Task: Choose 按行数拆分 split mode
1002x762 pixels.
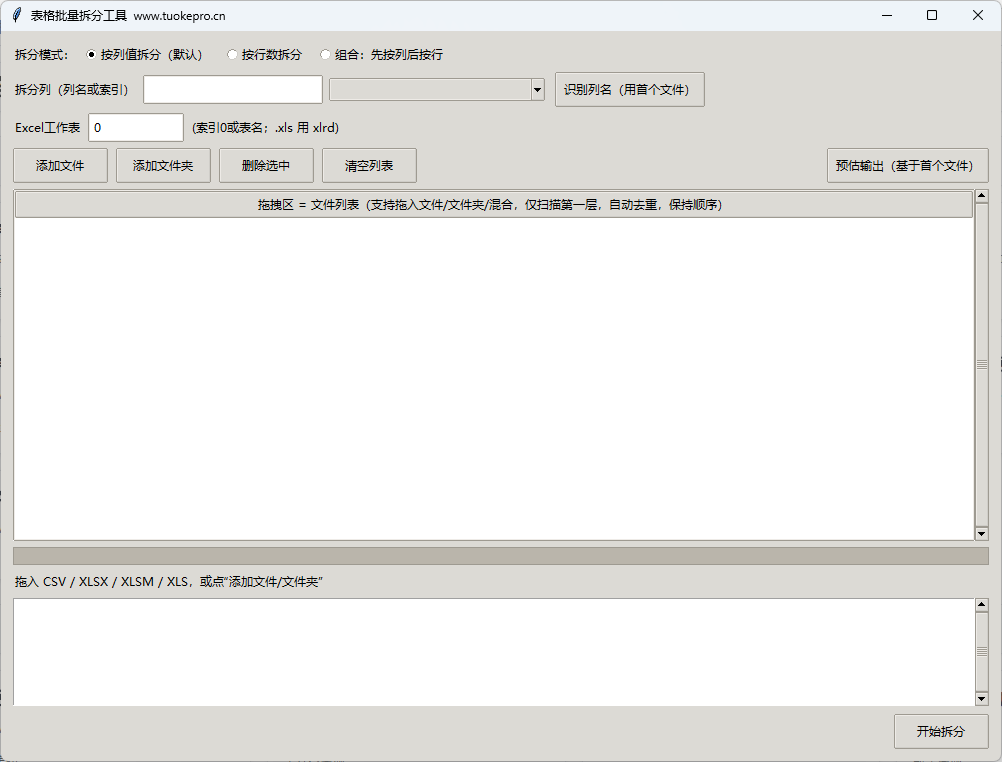Action: 233,55
